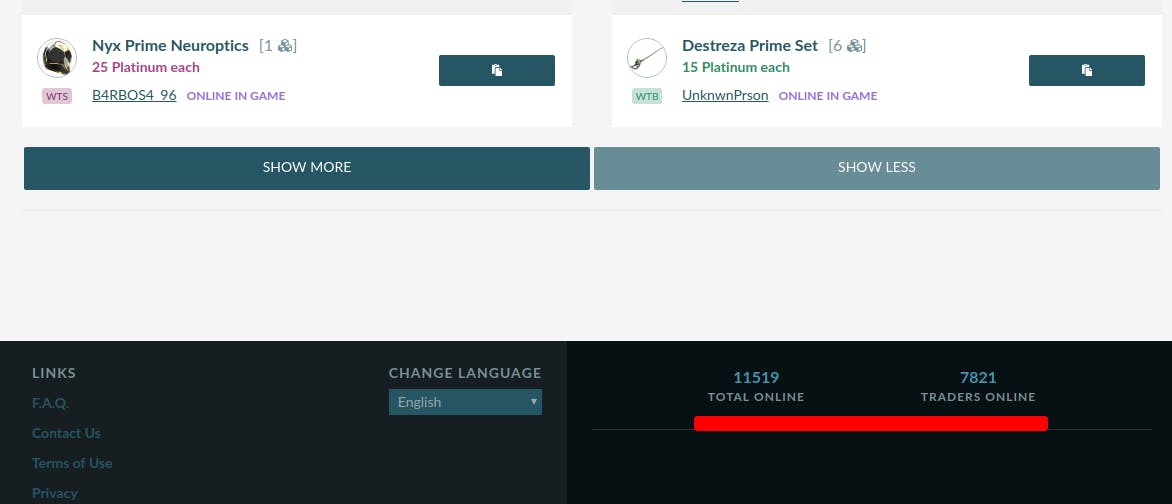Image resolution: width=1172 pixels, height=504 pixels.
Task: Open the Change Language dropdown
Action: pos(465,402)
